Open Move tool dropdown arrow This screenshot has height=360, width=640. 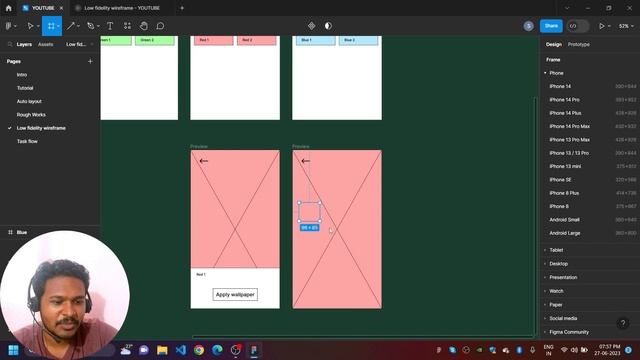(38, 26)
